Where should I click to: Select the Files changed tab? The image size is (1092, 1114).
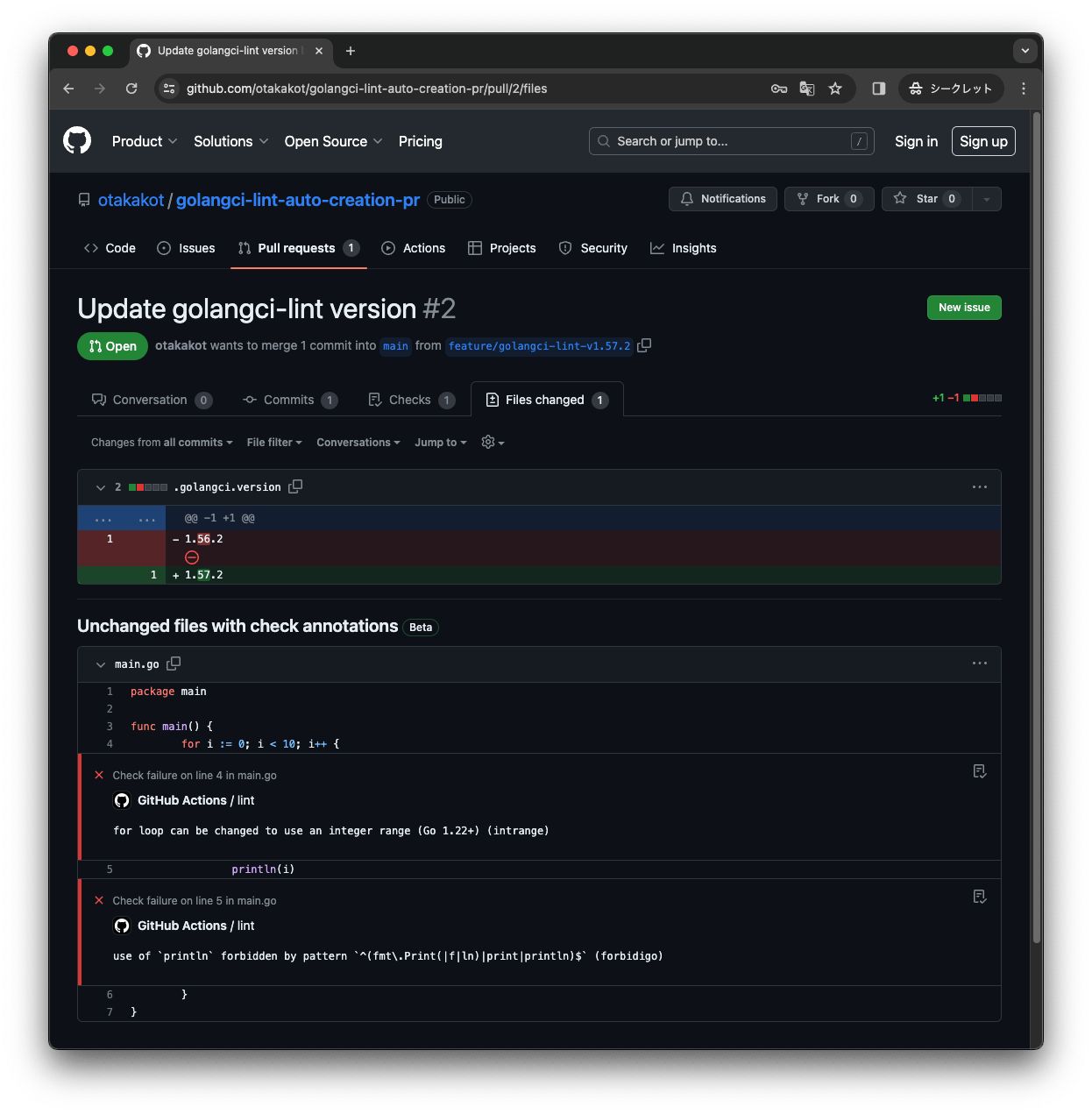547,400
